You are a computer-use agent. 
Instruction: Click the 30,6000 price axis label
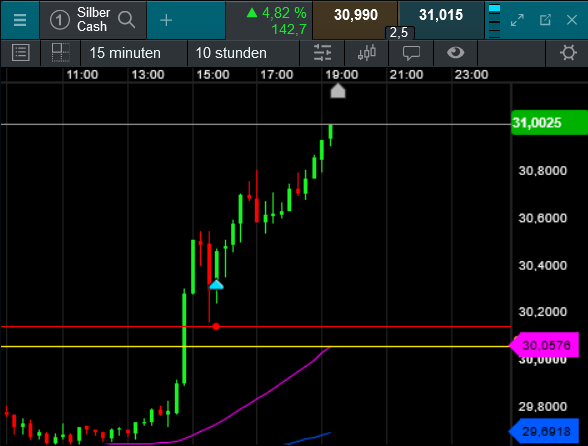(x=543, y=218)
